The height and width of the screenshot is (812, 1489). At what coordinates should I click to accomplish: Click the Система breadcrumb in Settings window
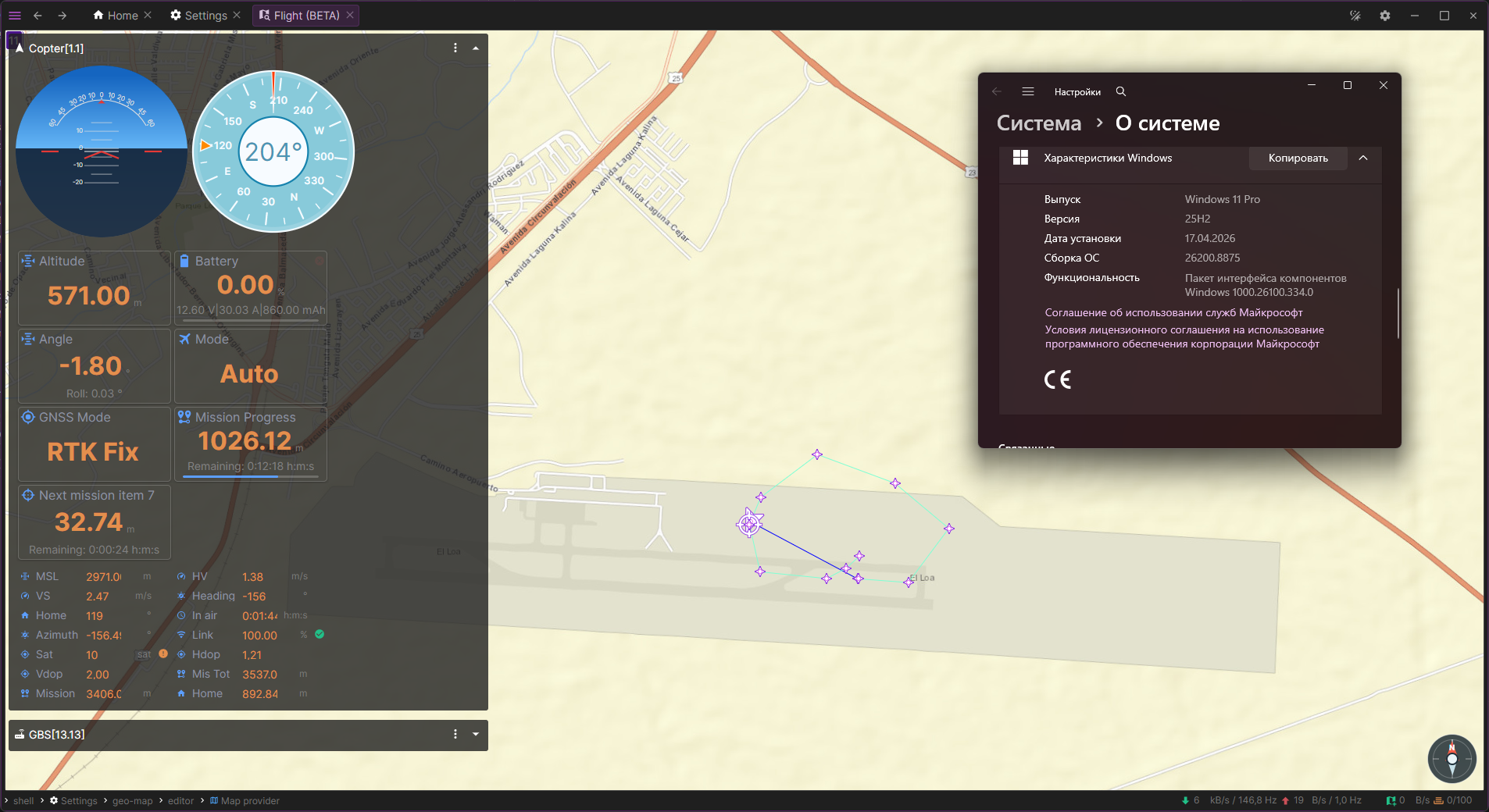coord(1039,123)
